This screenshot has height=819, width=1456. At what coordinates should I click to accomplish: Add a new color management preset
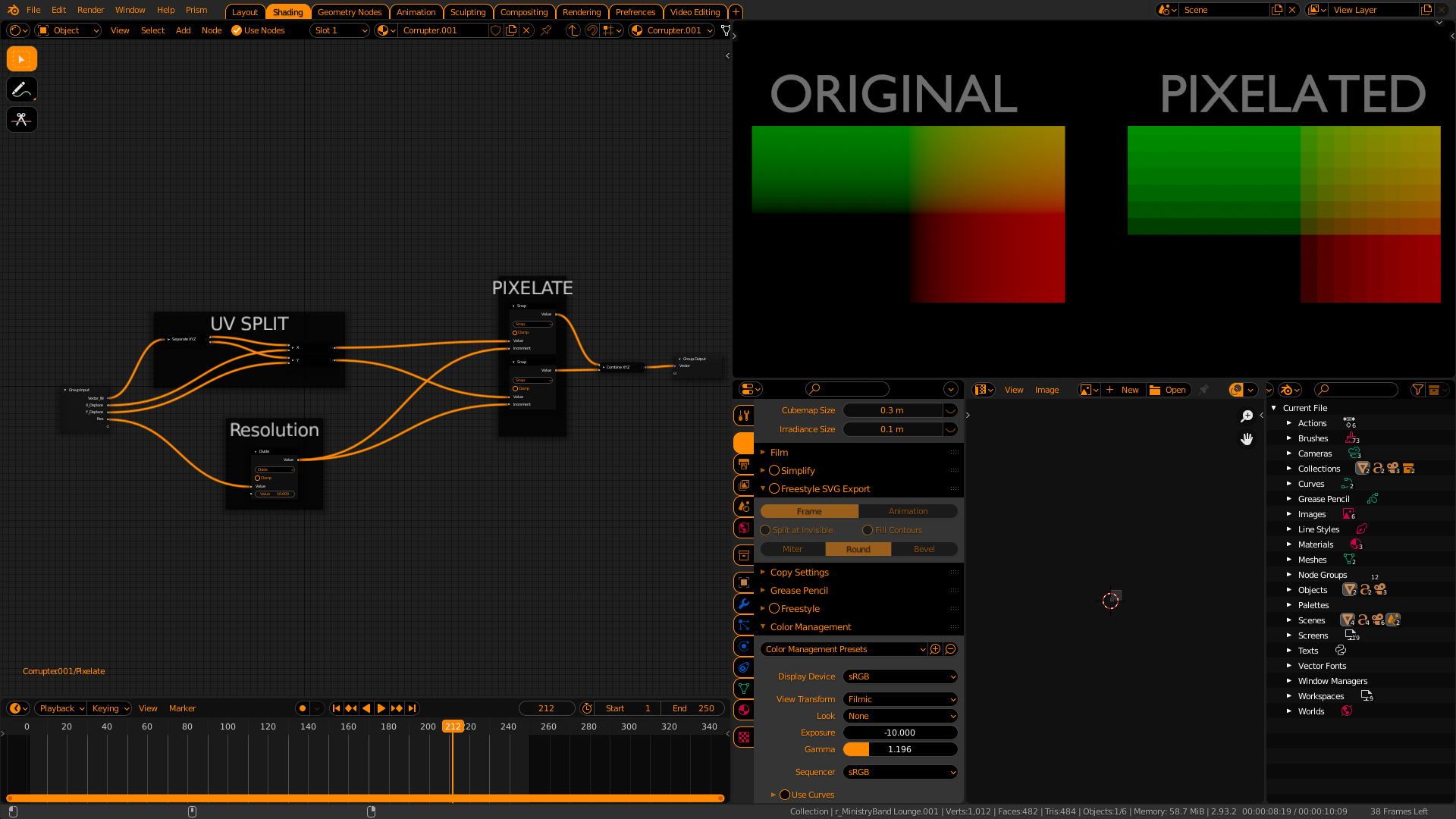tap(935, 649)
